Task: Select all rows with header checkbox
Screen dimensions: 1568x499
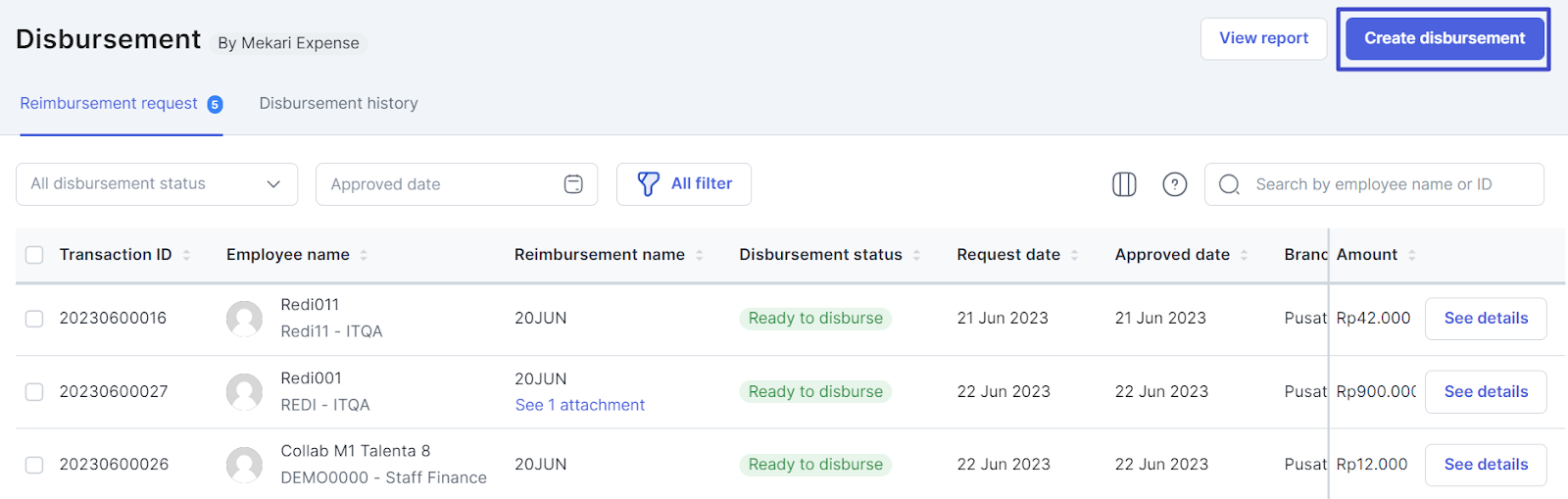Action: [x=34, y=255]
